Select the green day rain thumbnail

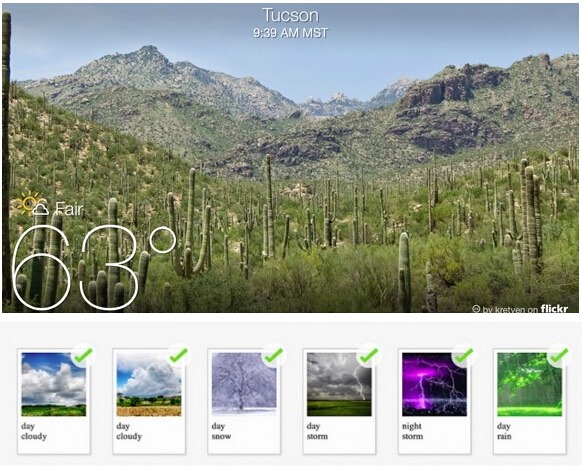click(x=529, y=384)
